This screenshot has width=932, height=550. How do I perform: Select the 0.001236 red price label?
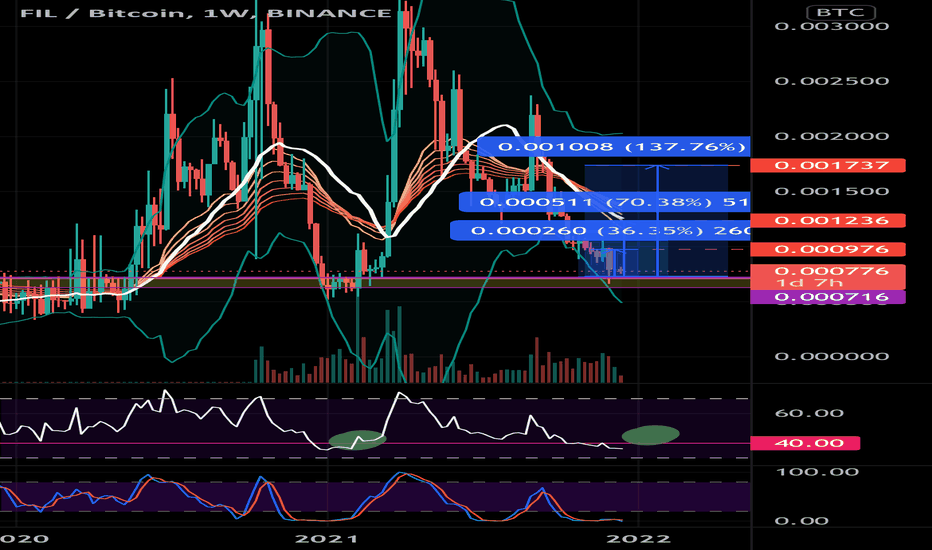(x=827, y=221)
